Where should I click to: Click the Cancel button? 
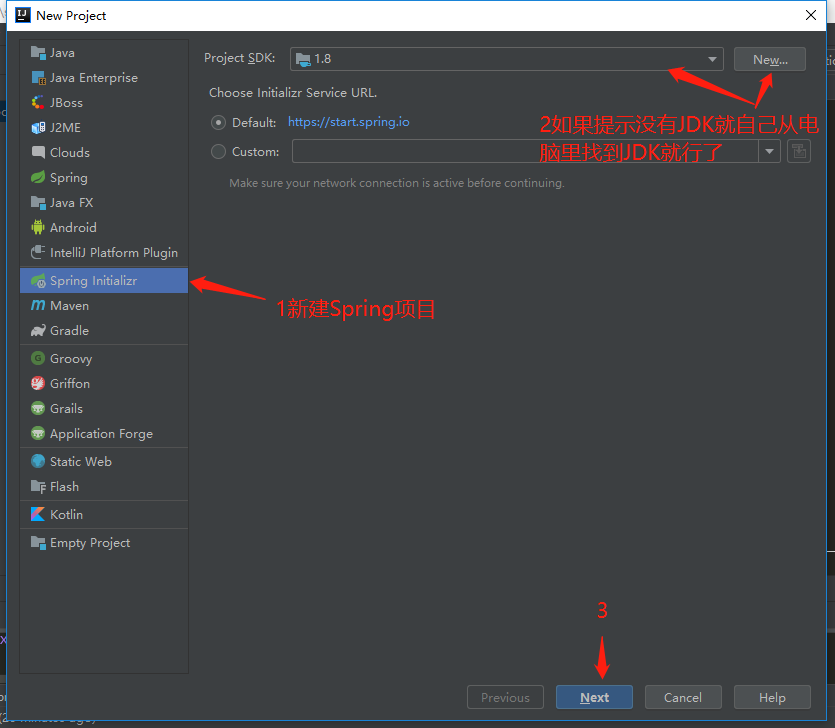683,697
